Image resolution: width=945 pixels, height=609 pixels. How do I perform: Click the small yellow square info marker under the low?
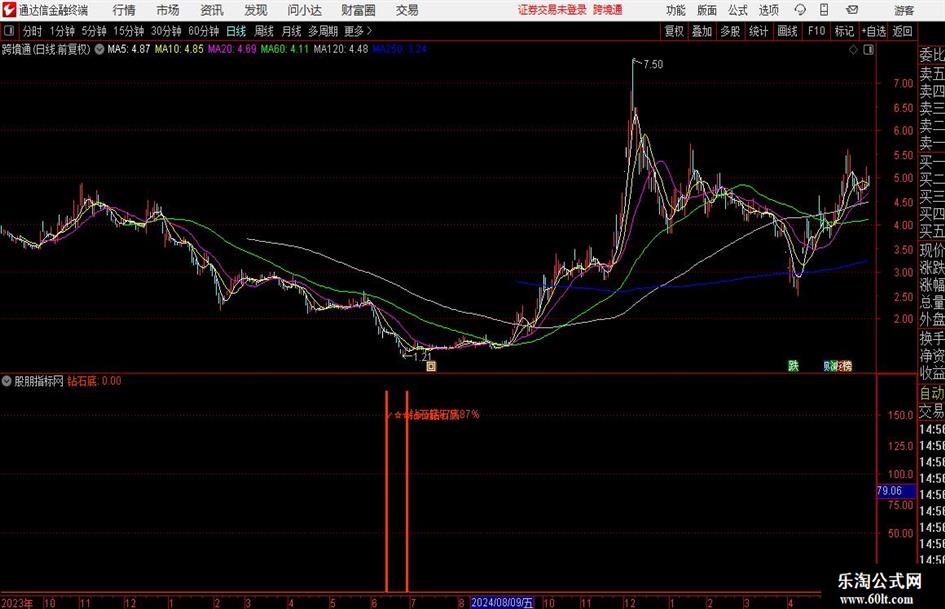431,366
